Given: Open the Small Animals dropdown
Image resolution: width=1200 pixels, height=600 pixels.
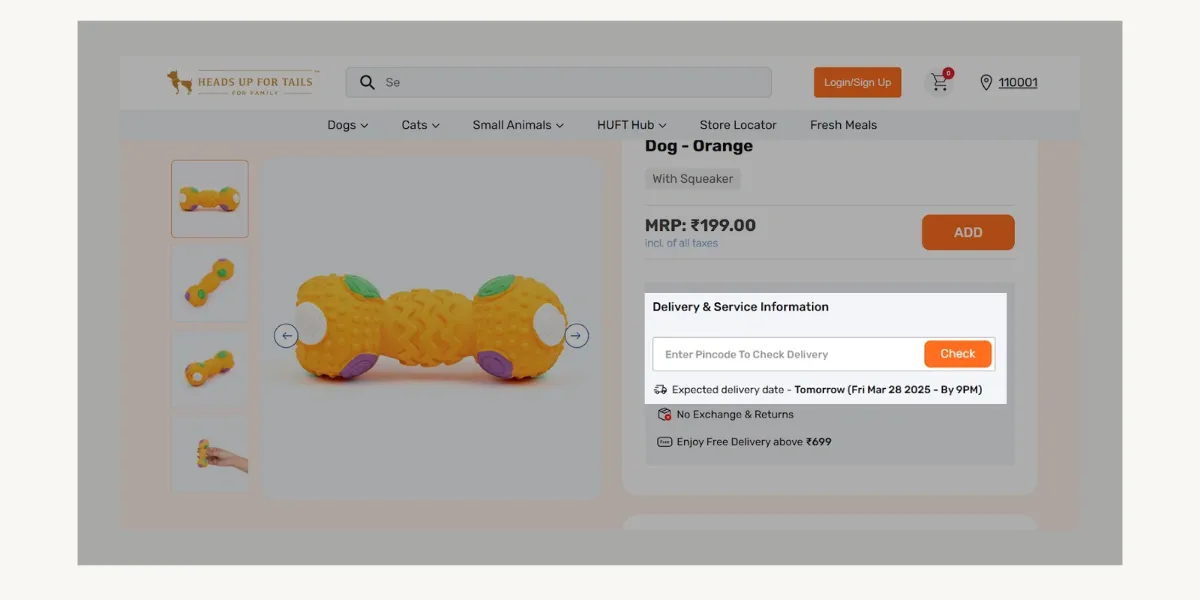Looking at the screenshot, I should (x=518, y=124).
